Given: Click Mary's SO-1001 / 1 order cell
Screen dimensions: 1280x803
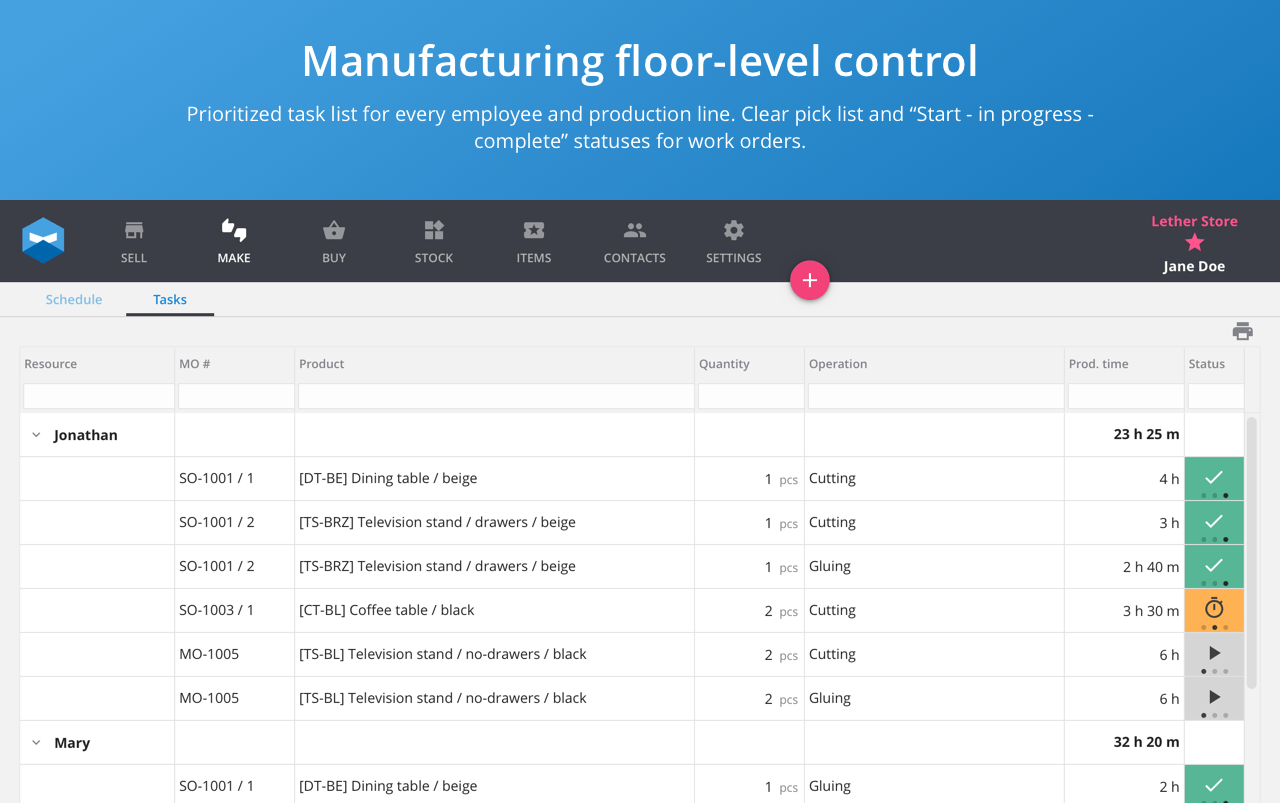Looking at the screenshot, I should coord(235,784).
